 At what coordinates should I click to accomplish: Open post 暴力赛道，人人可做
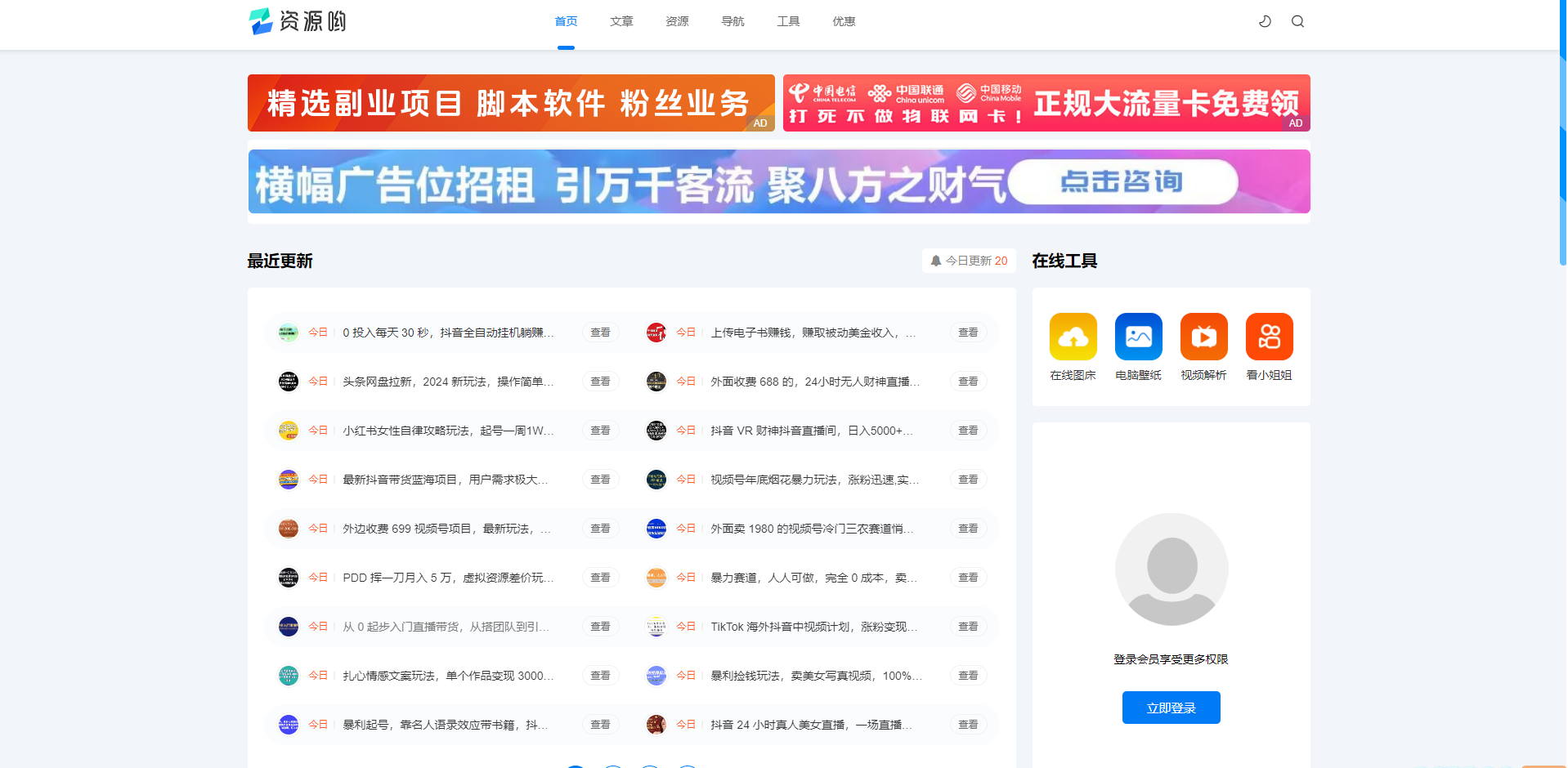813,578
